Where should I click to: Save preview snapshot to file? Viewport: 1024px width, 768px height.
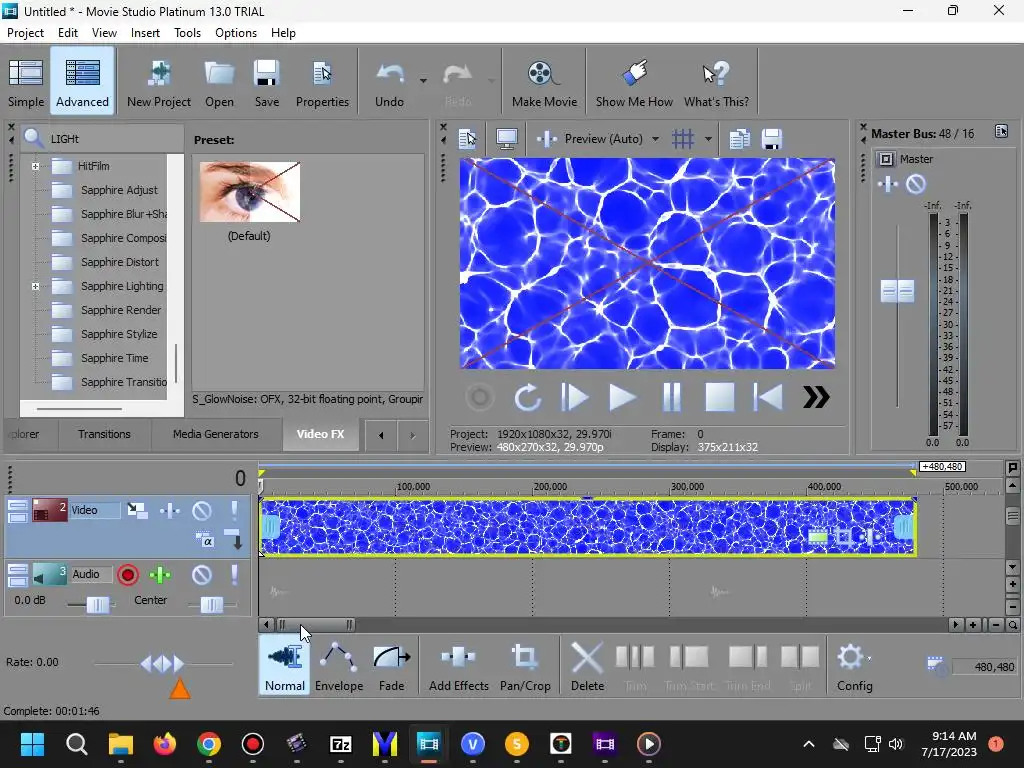[x=772, y=138]
